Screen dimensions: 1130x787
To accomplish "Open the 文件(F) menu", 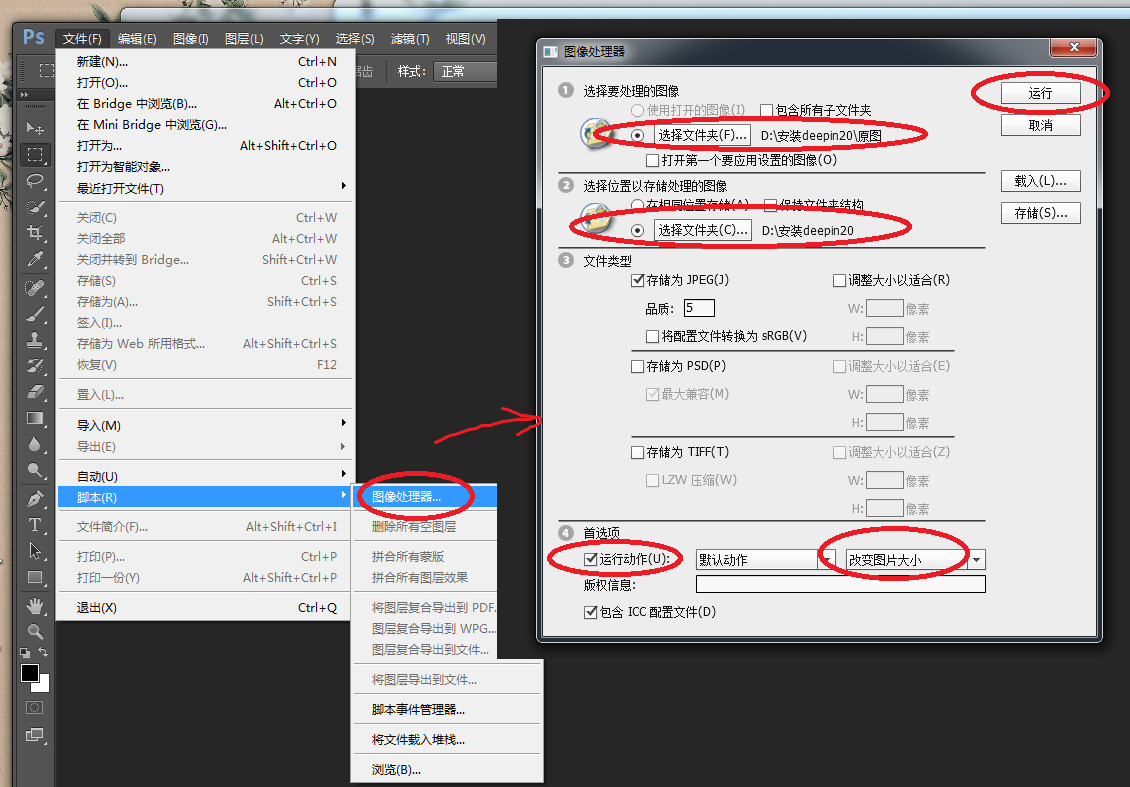I will tap(82, 38).
